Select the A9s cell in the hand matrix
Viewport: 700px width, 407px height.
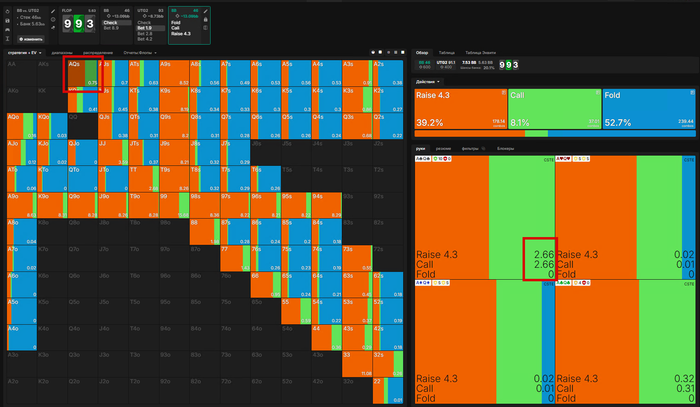174,73
